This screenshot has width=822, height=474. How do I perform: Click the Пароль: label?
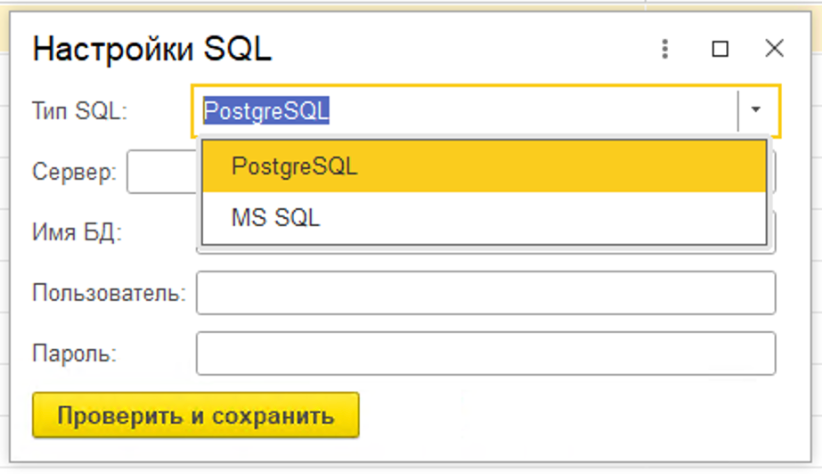point(74,353)
